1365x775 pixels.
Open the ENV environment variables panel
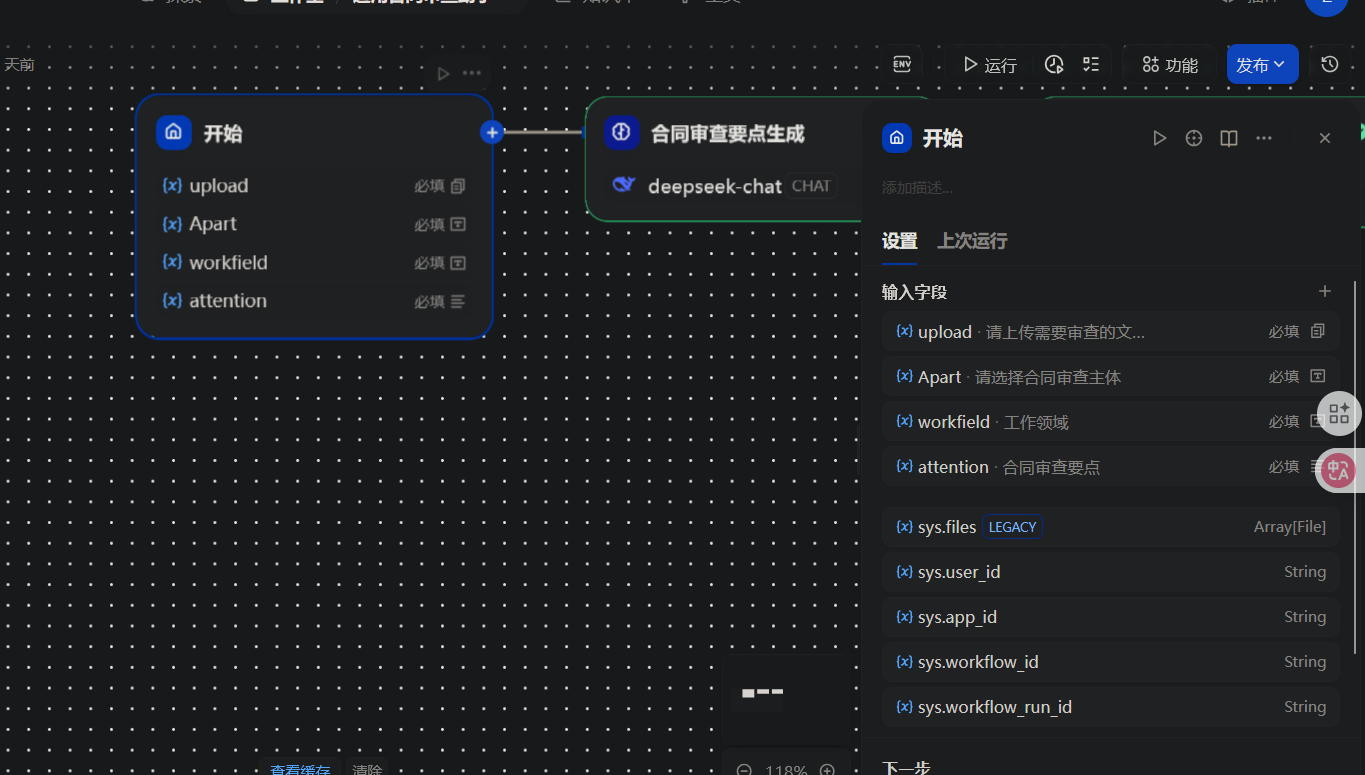901,64
